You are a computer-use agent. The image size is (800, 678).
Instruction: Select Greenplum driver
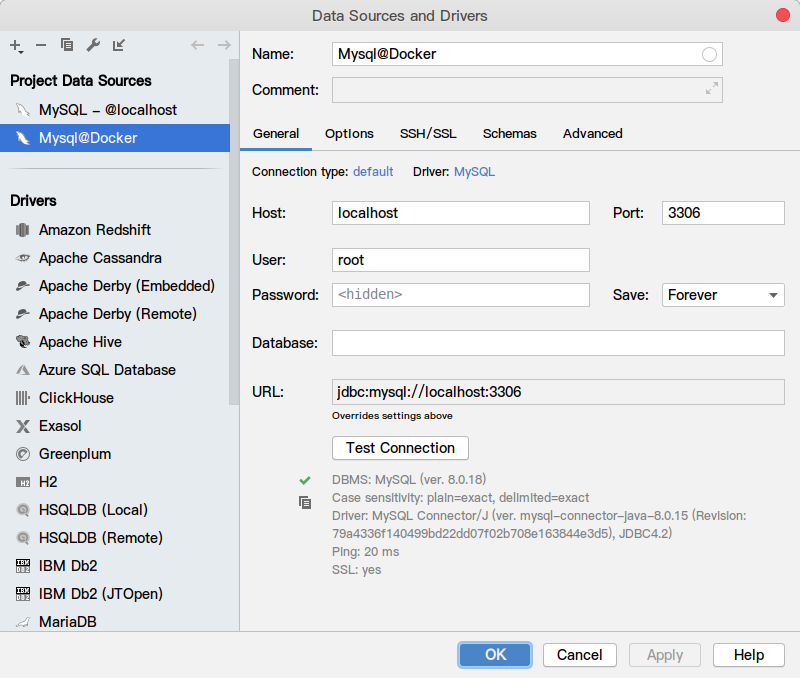(115, 454)
